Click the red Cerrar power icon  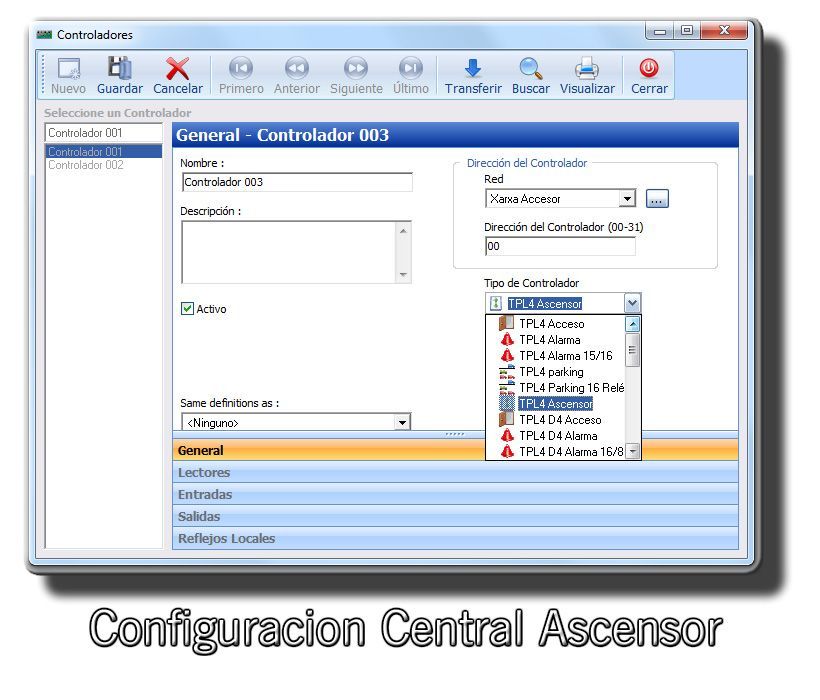[648, 68]
